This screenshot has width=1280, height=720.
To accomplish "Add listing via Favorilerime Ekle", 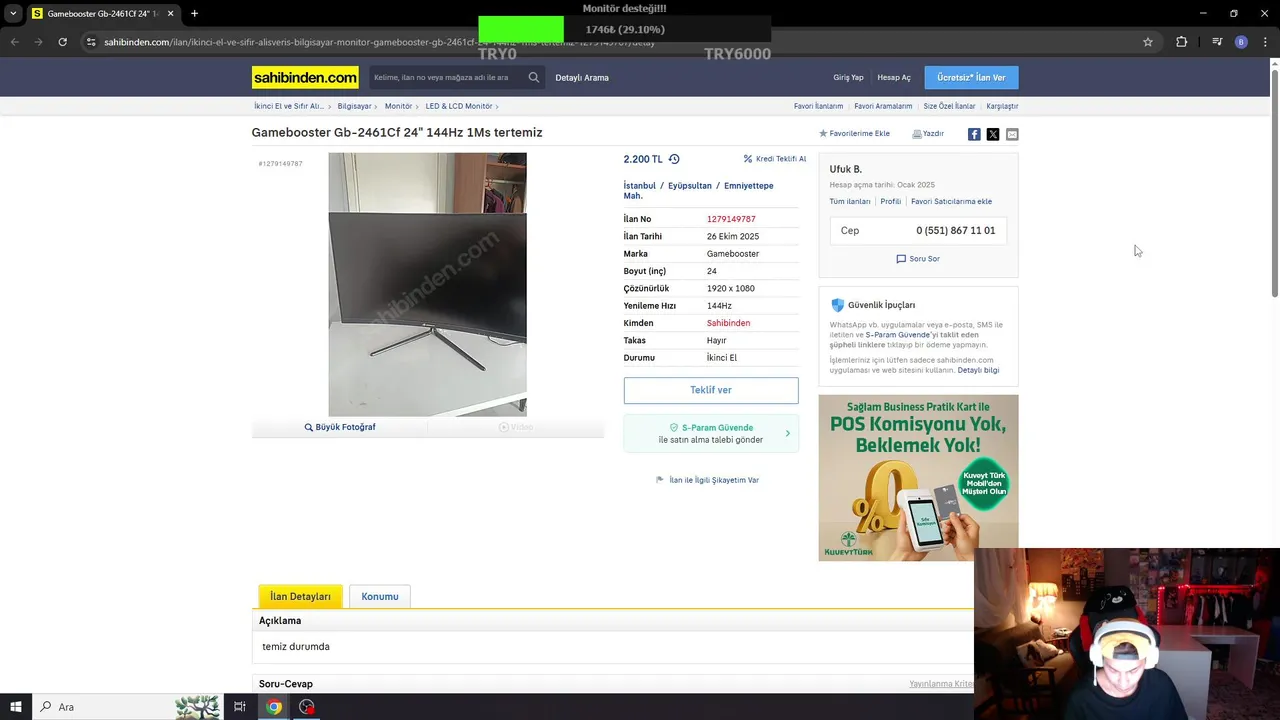I will pyautogui.click(x=854, y=133).
